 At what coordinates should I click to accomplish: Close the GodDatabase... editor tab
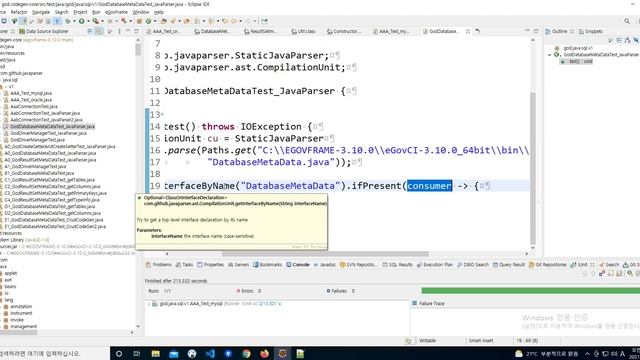click(468, 31)
